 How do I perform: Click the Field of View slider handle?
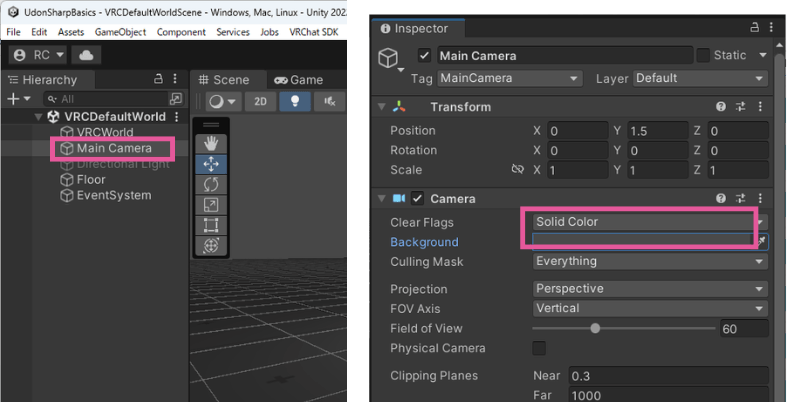595,329
